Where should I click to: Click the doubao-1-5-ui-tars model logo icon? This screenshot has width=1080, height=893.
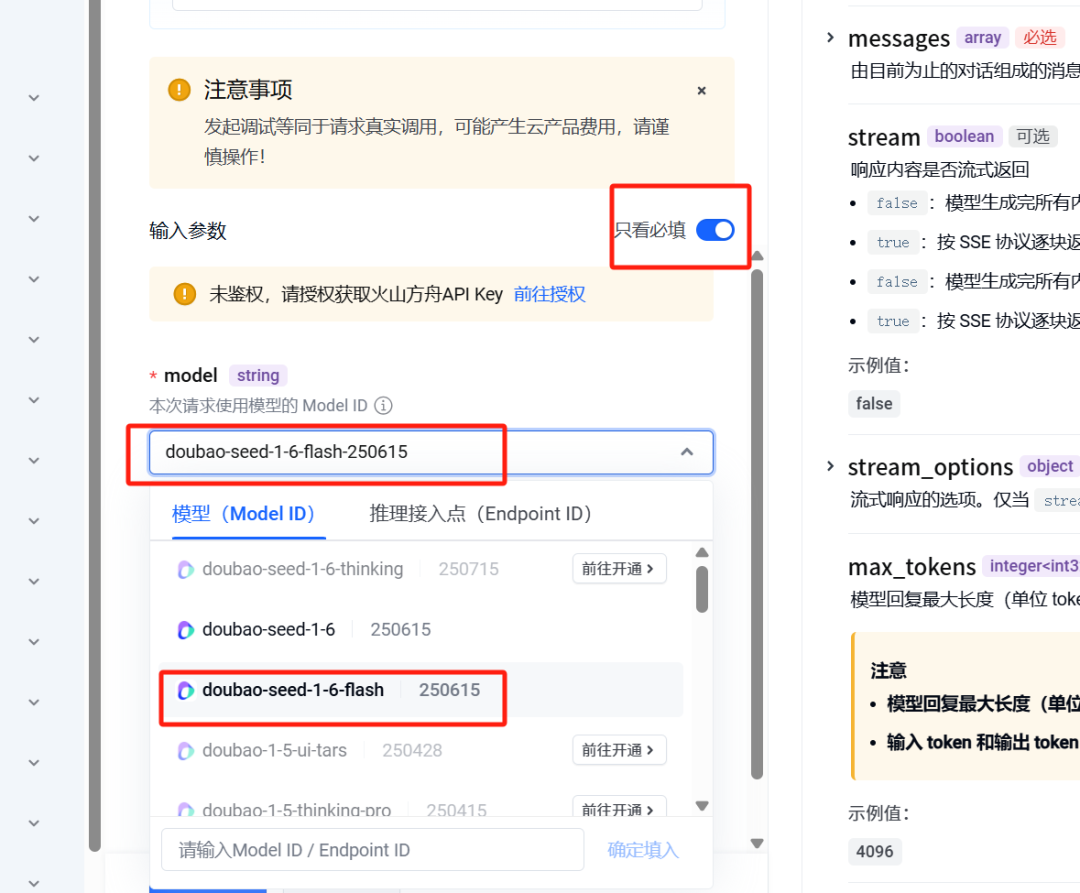(x=185, y=751)
